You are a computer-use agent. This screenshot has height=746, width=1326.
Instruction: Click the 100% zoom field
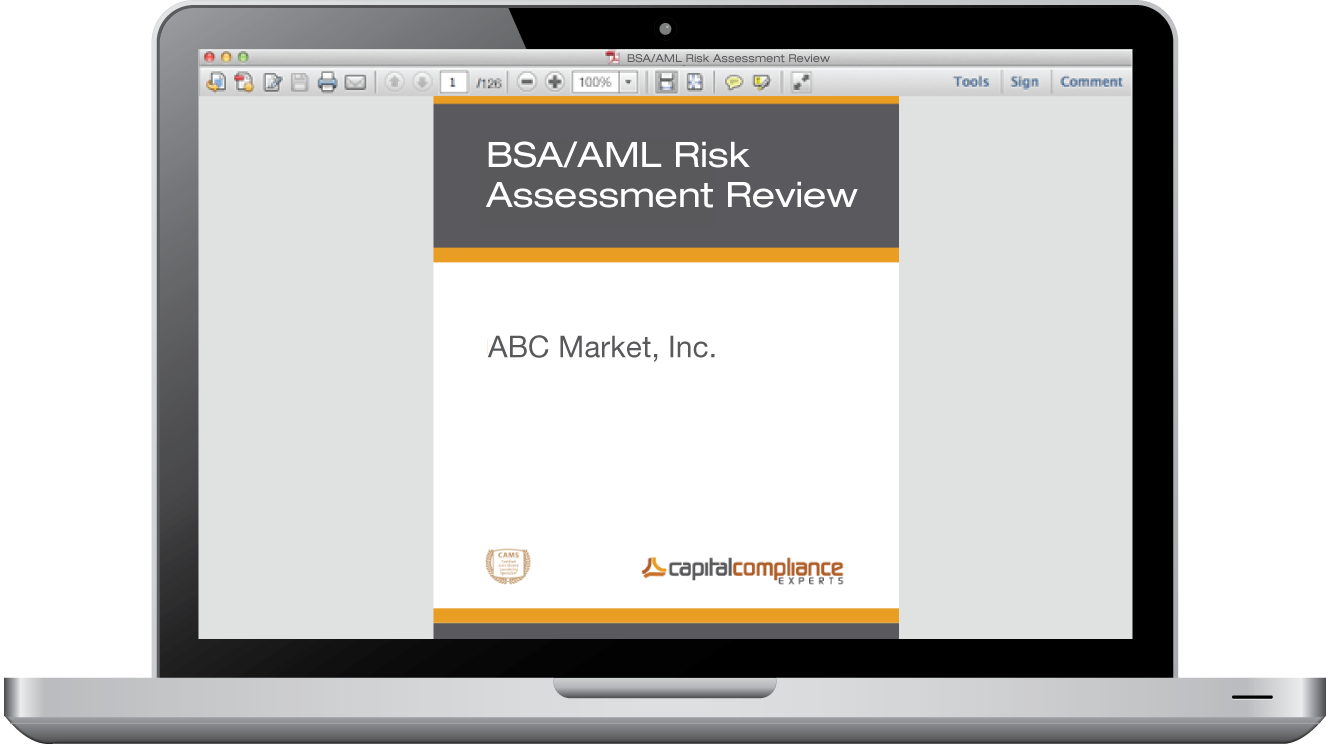pos(596,82)
